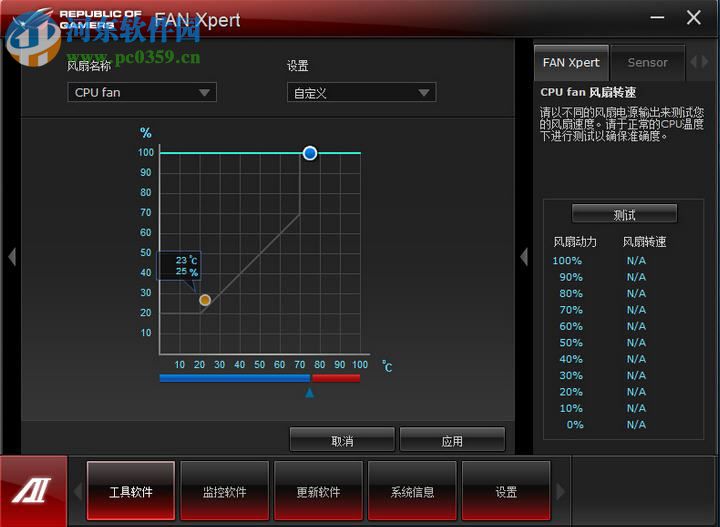Click the 50 label on the percent axis
720x527 pixels.
click(x=146, y=252)
